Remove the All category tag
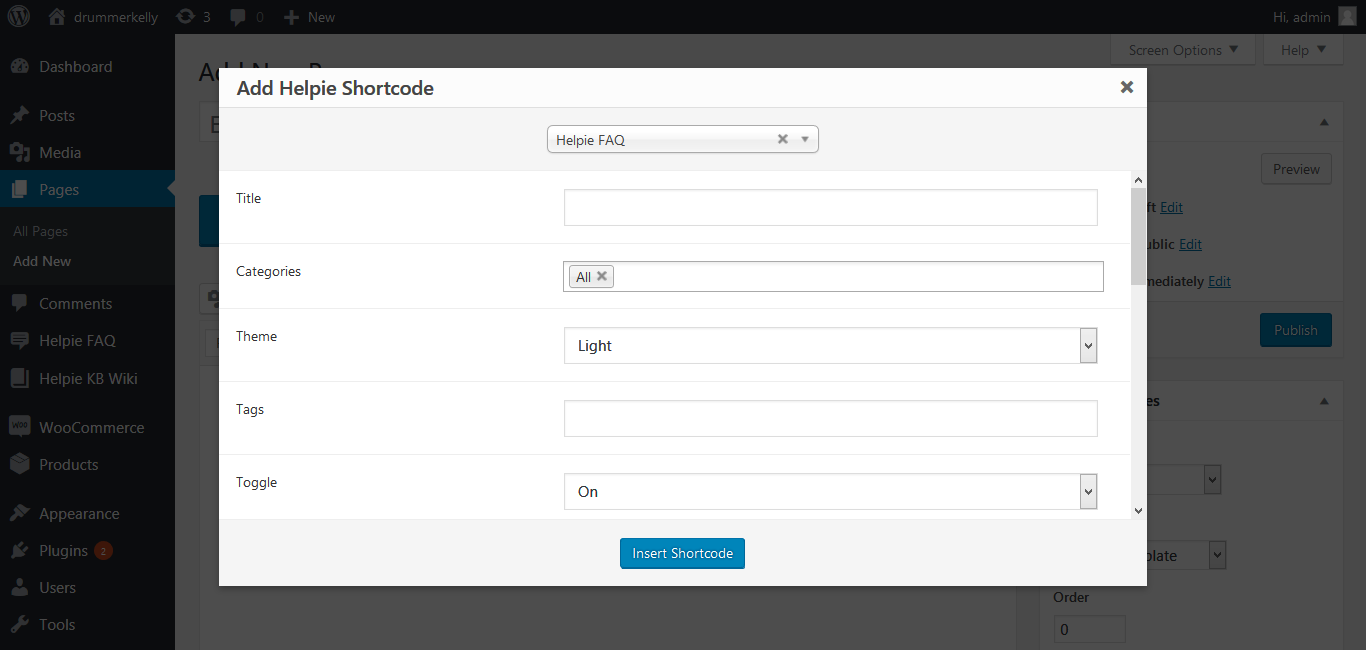Image resolution: width=1366 pixels, height=650 pixels. [602, 277]
